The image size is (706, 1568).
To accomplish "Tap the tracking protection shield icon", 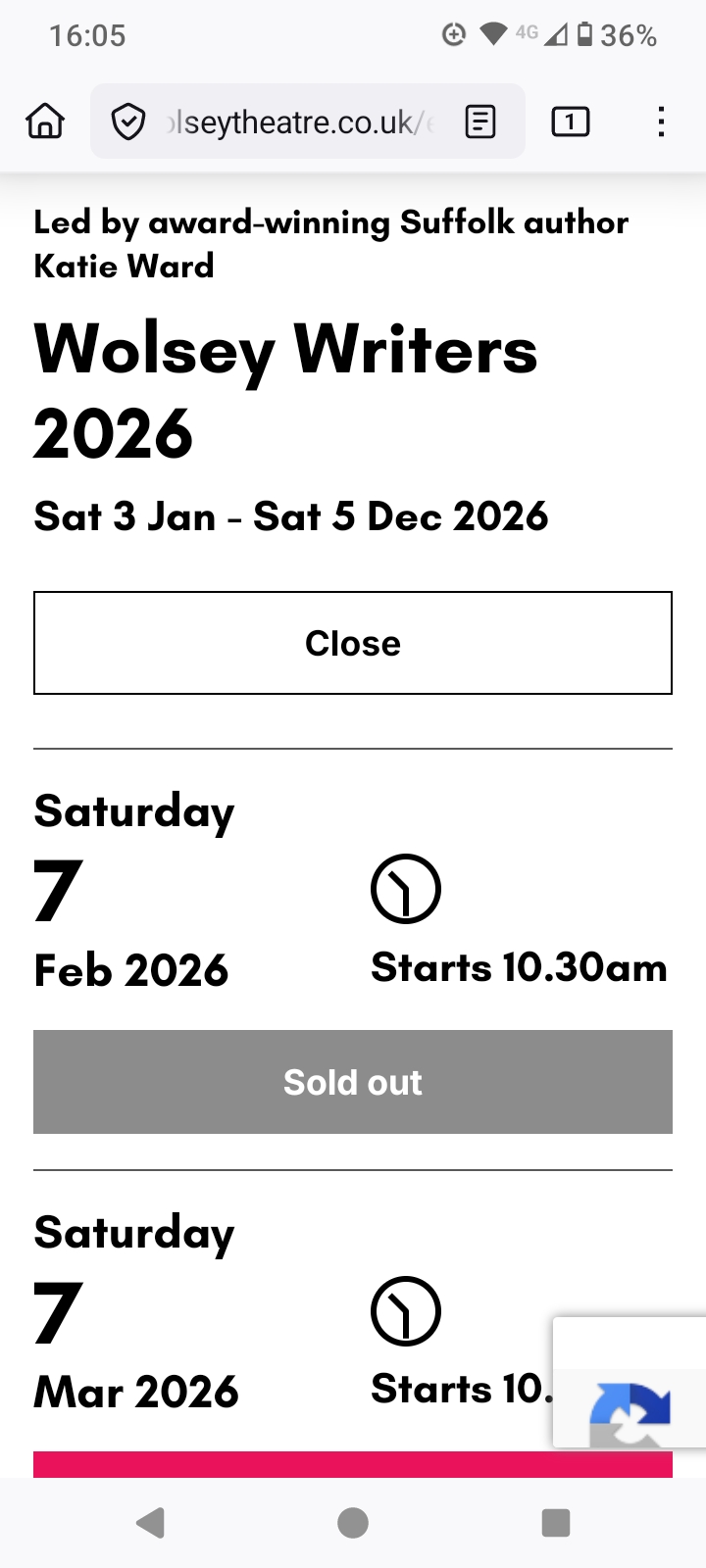I will (128, 122).
